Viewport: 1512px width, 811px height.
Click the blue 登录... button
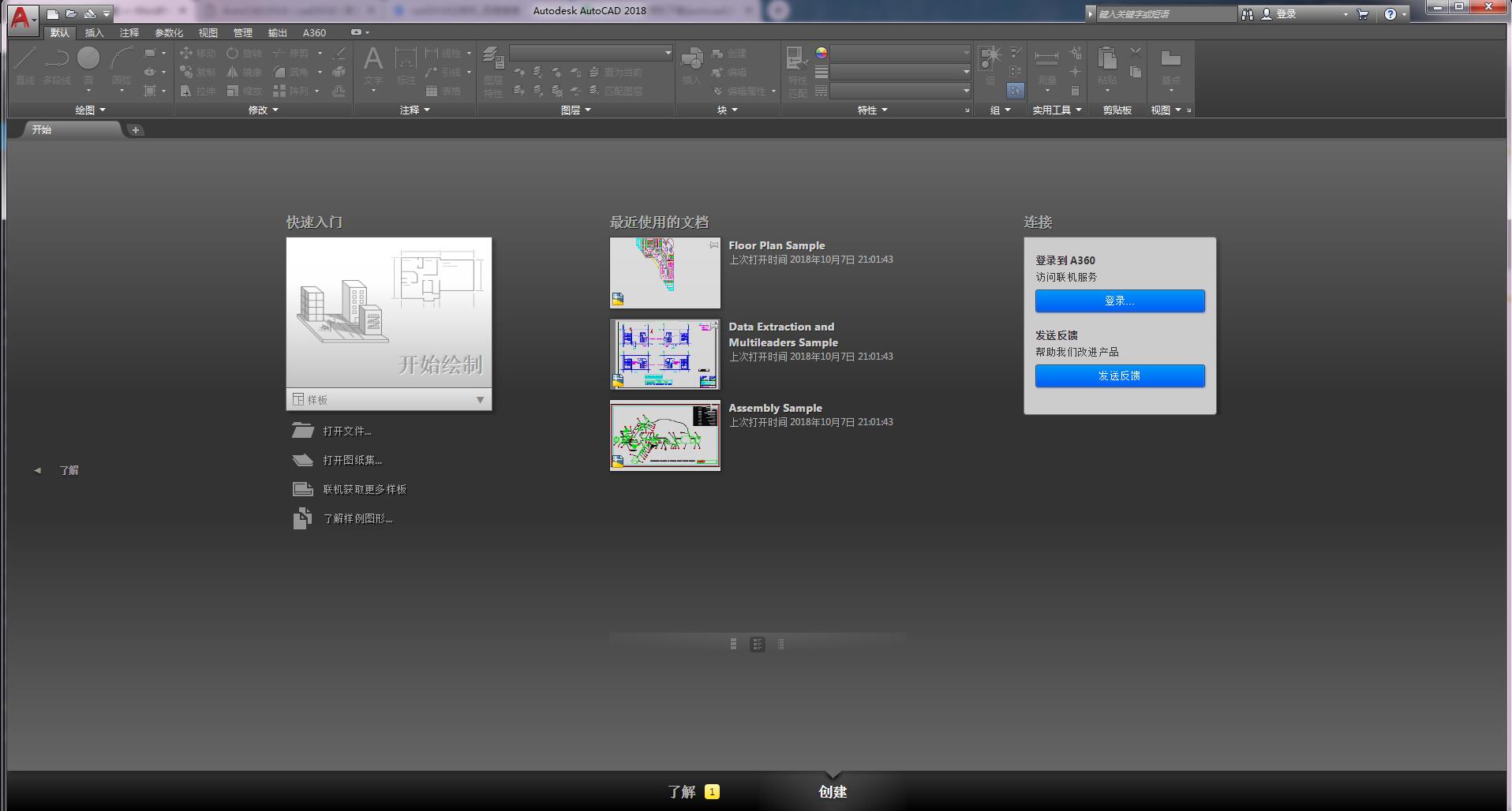[x=1119, y=301]
